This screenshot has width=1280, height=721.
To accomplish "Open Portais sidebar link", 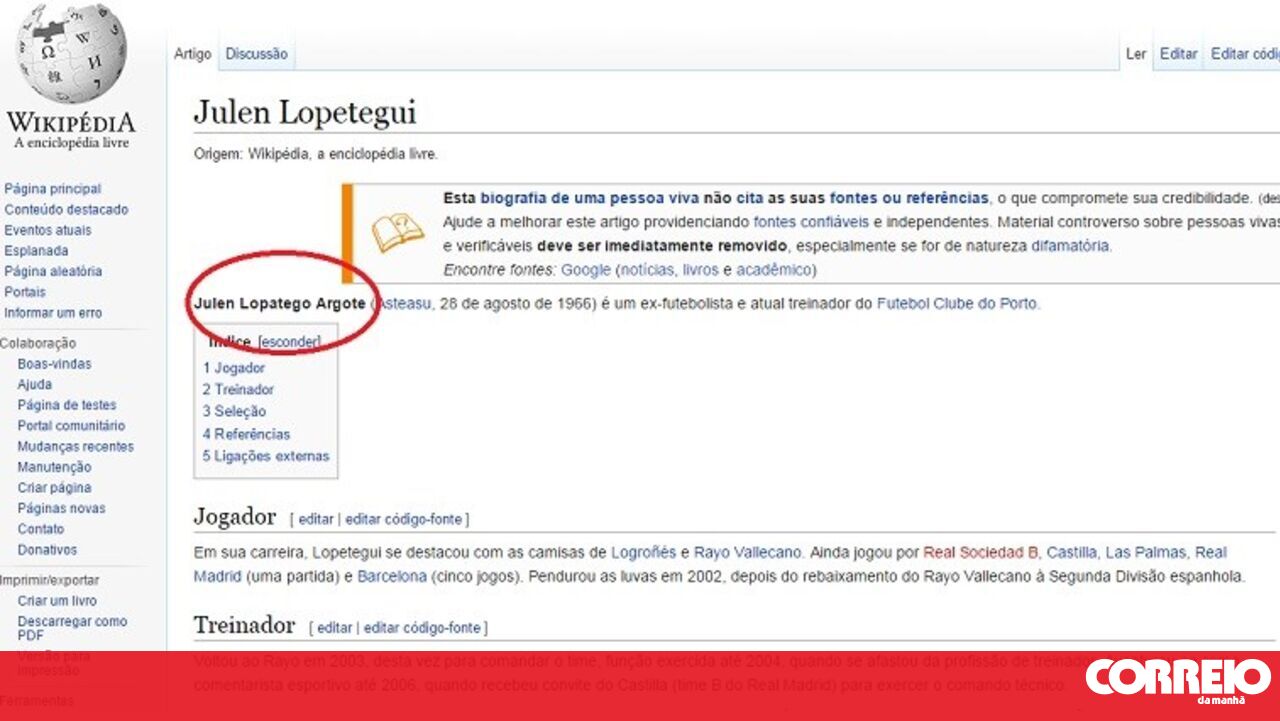I will 25,292.
